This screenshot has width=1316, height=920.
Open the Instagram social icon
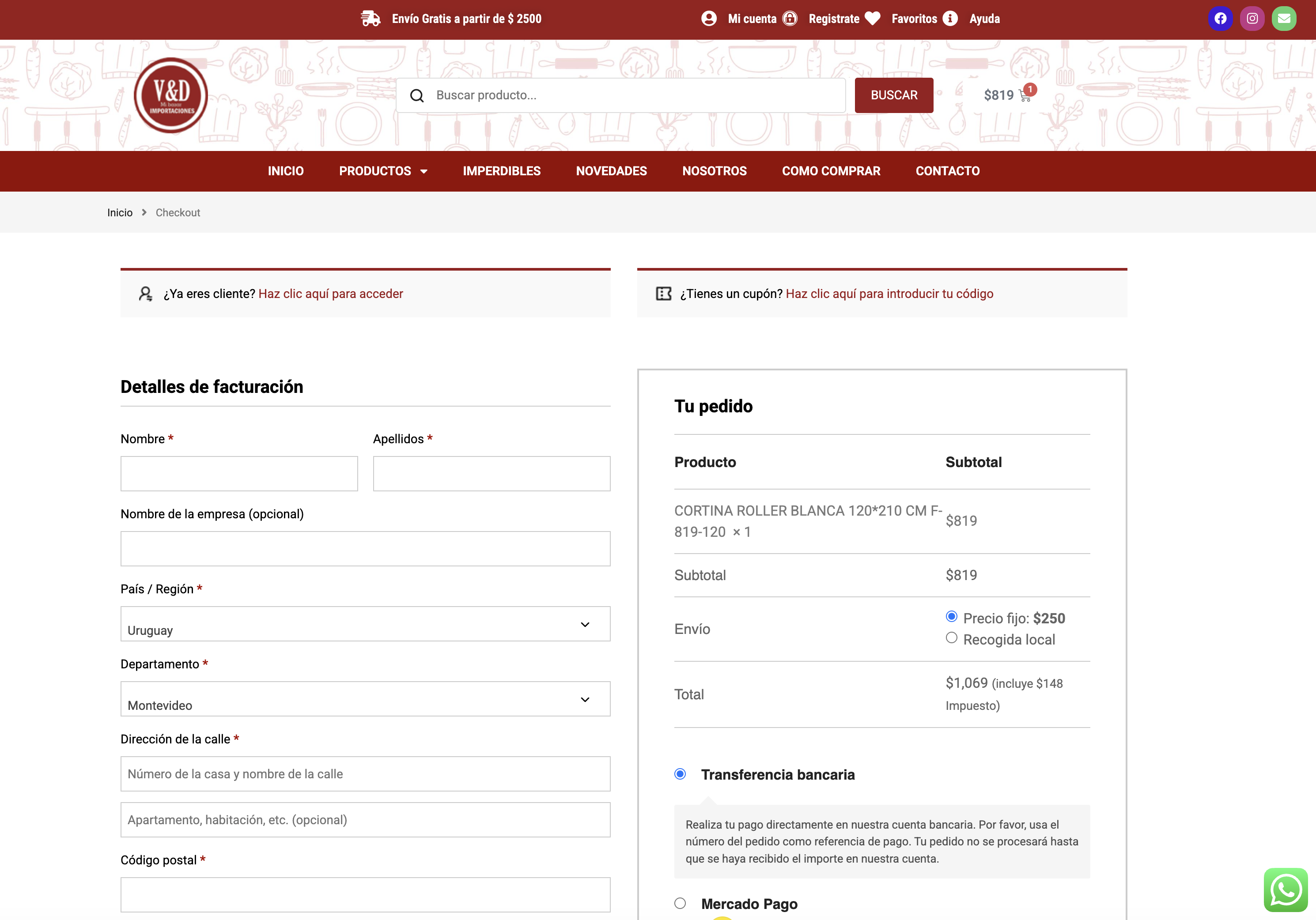tap(1252, 19)
